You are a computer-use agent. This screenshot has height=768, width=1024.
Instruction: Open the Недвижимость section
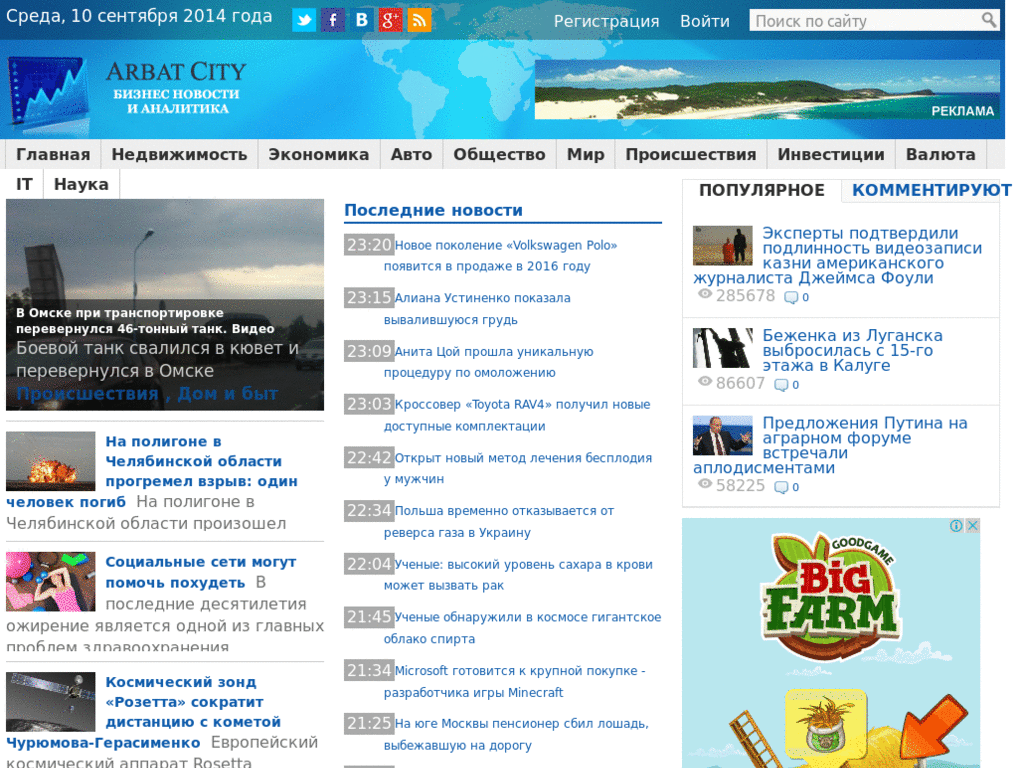click(x=179, y=155)
